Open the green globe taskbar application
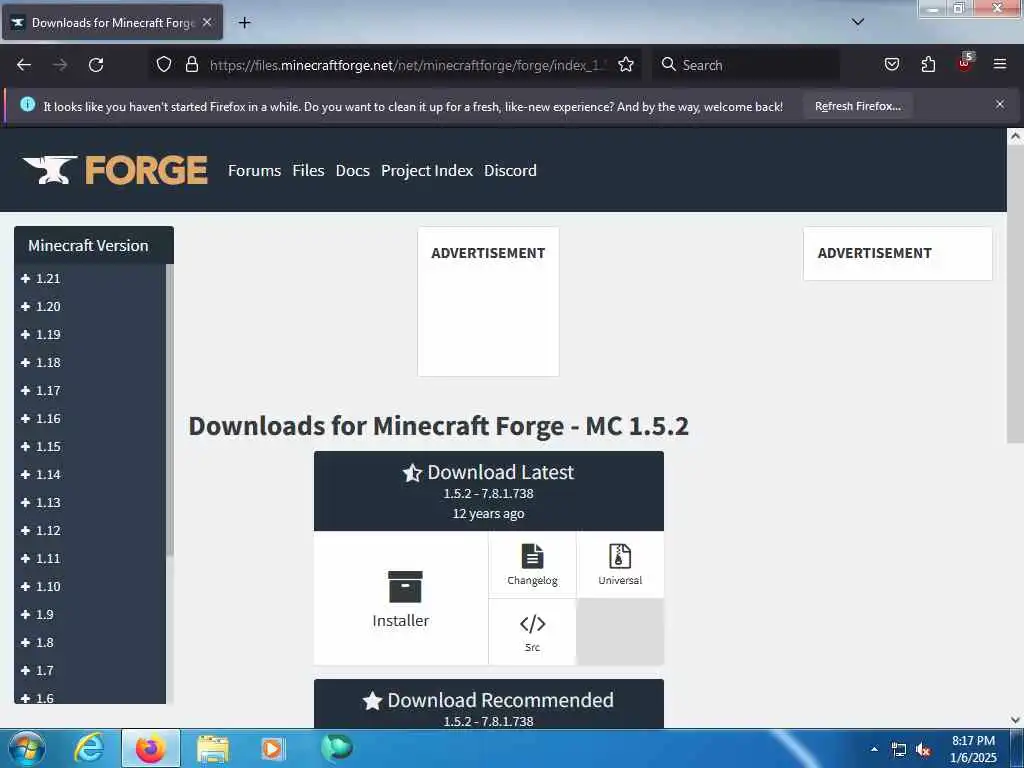Screen dimensions: 1024x768 [336, 748]
